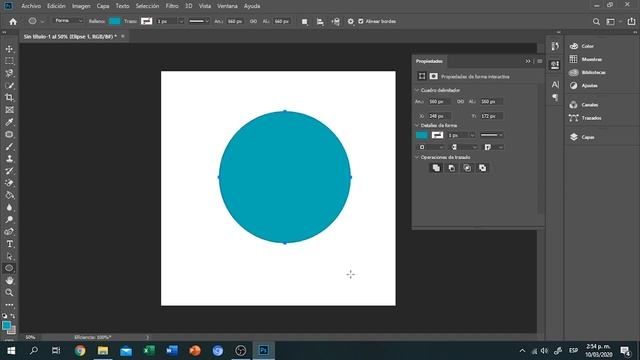This screenshot has height=360, width=640.
Task: Select the Clone Stamp tool
Action: (x=9, y=159)
